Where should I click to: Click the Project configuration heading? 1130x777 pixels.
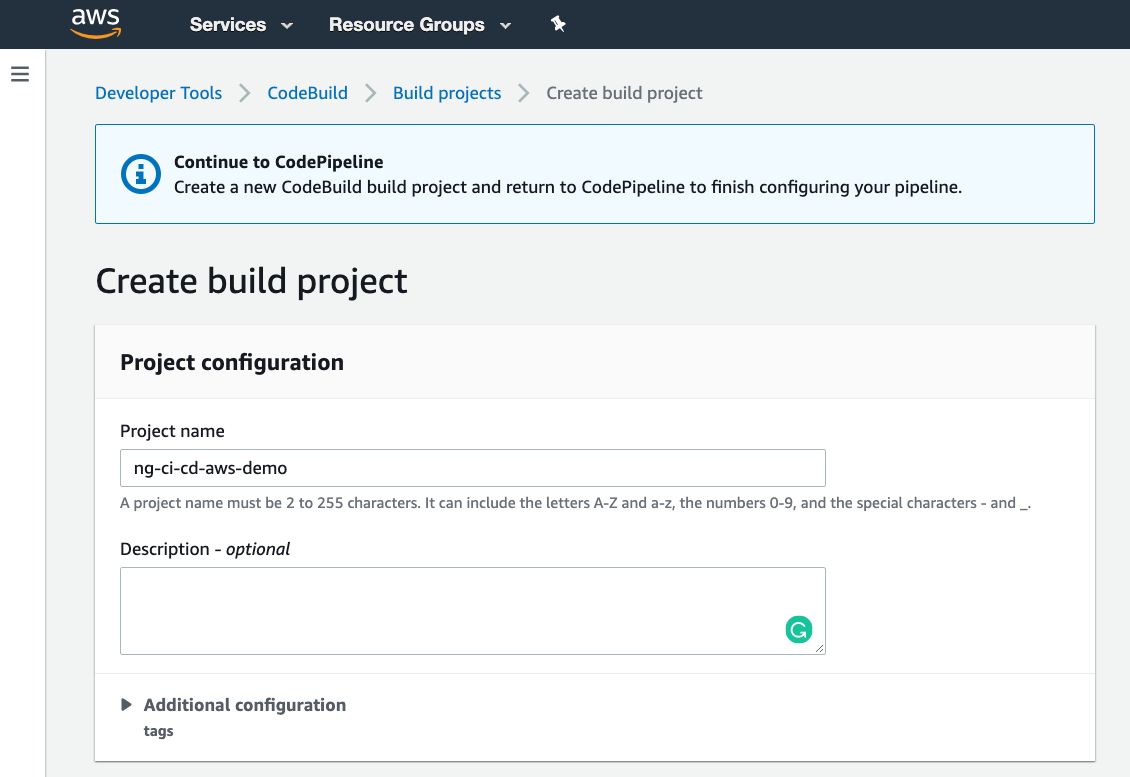(x=232, y=362)
